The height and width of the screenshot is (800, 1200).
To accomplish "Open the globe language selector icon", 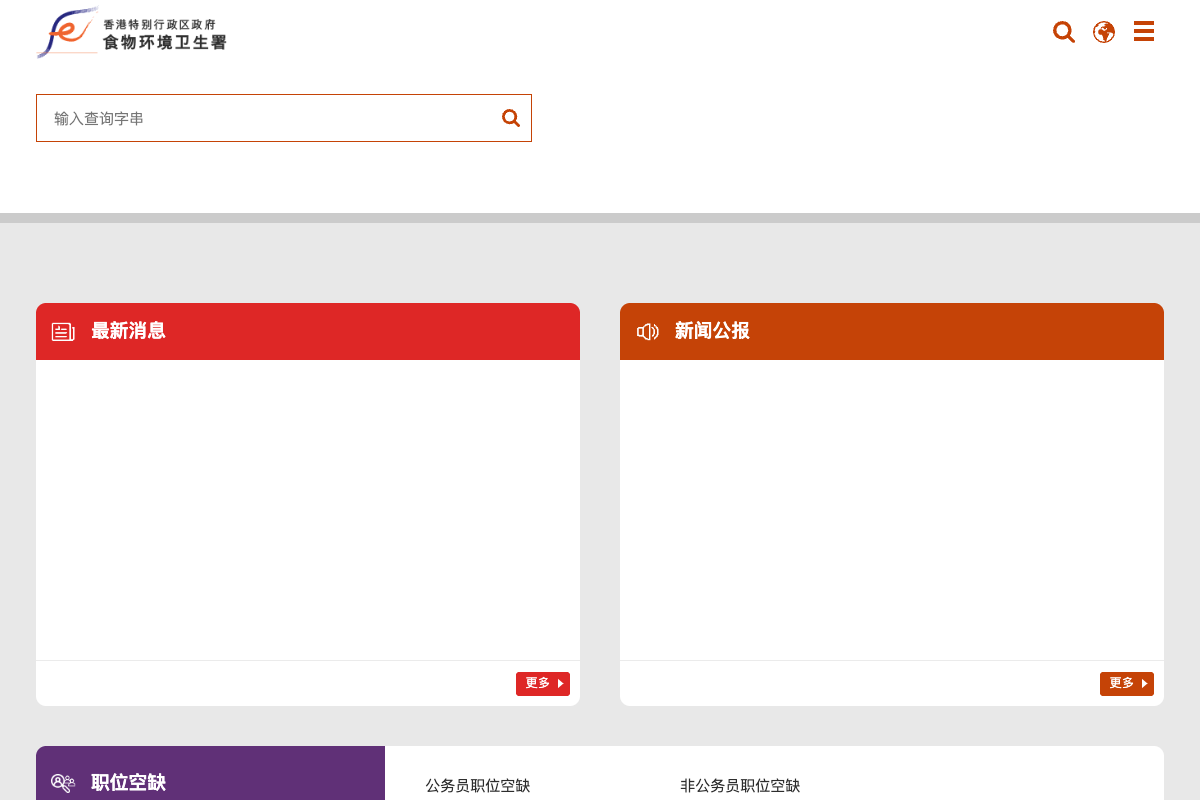I will (x=1104, y=32).
